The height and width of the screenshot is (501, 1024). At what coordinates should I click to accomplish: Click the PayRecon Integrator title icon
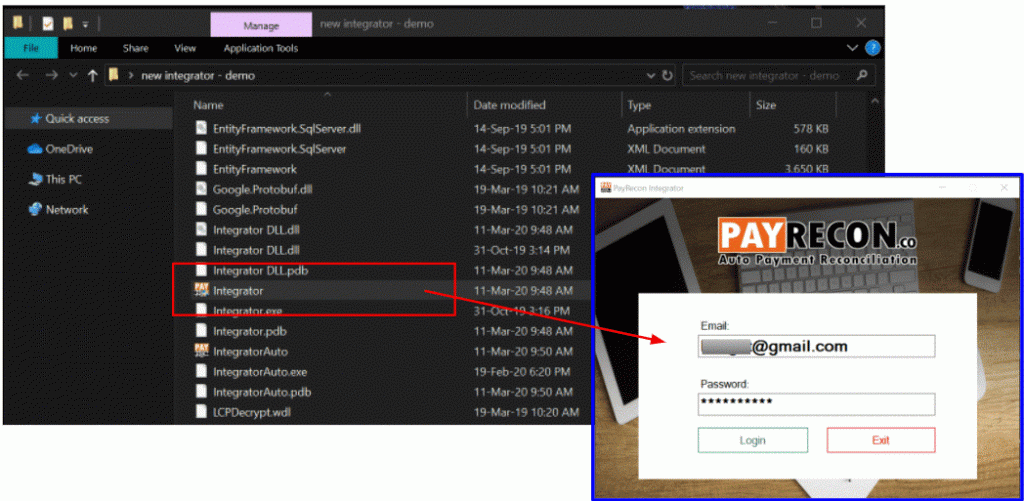(x=605, y=188)
